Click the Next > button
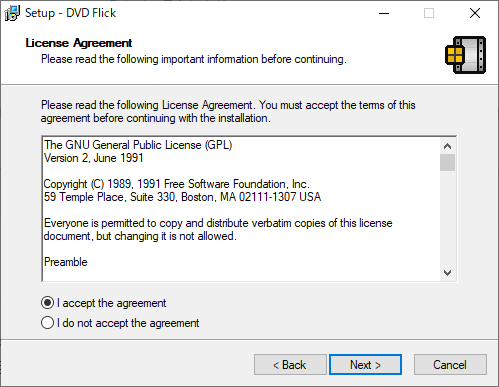This screenshot has height=387, width=499. (365, 365)
